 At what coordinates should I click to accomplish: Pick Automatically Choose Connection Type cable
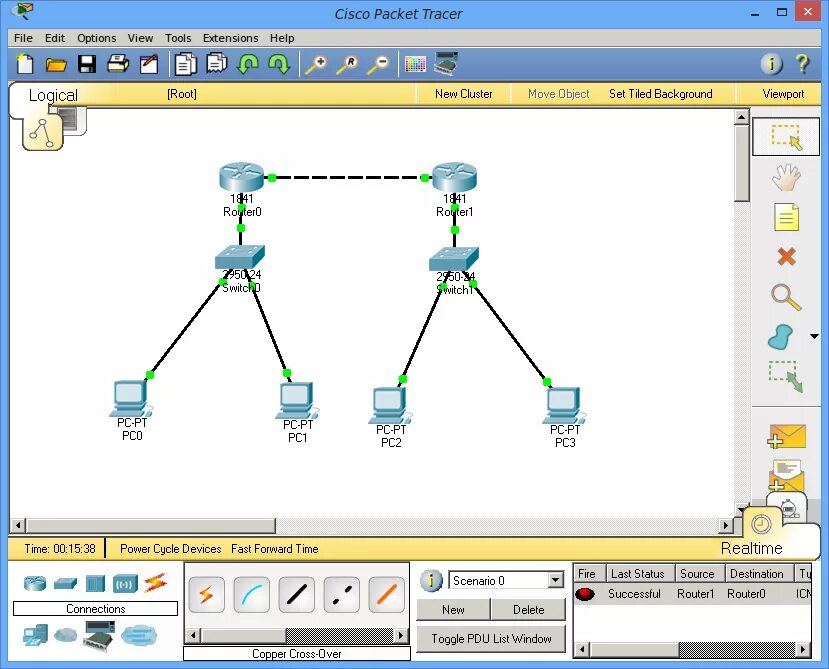tap(207, 595)
